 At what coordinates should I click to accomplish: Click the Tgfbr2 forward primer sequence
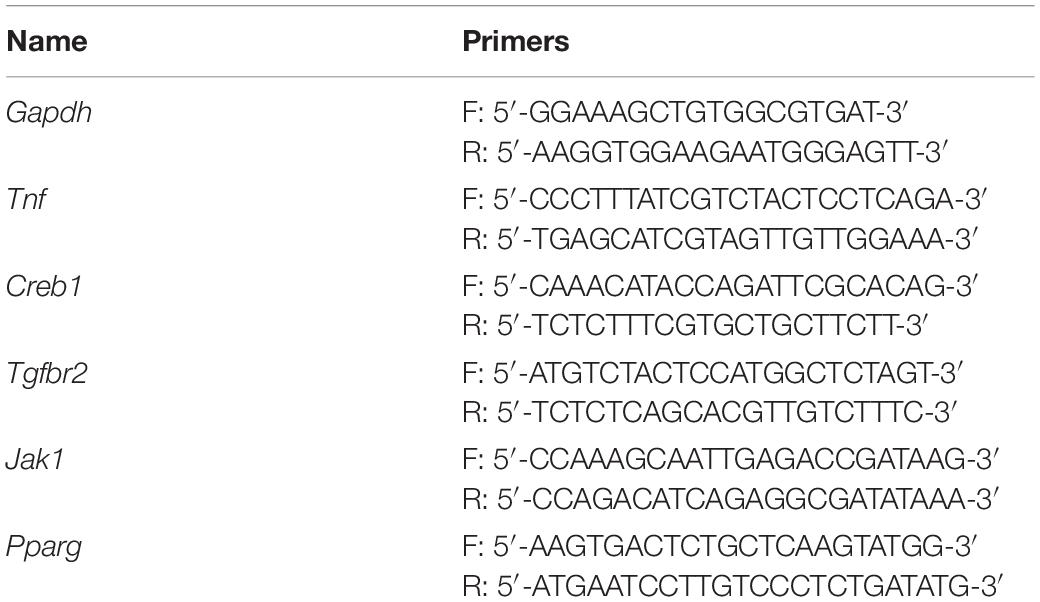pyautogui.click(x=712, y=373)
